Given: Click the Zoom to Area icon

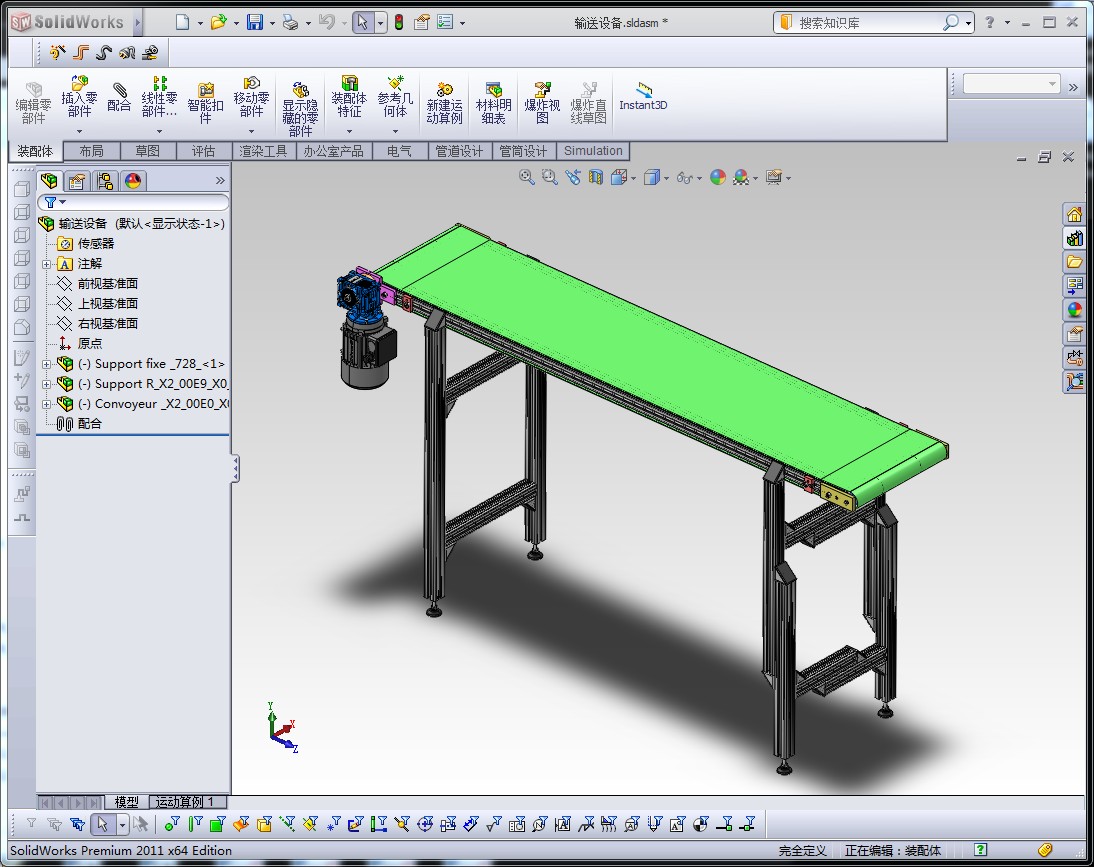Looking at the screenshot, I should pos(550,177).
